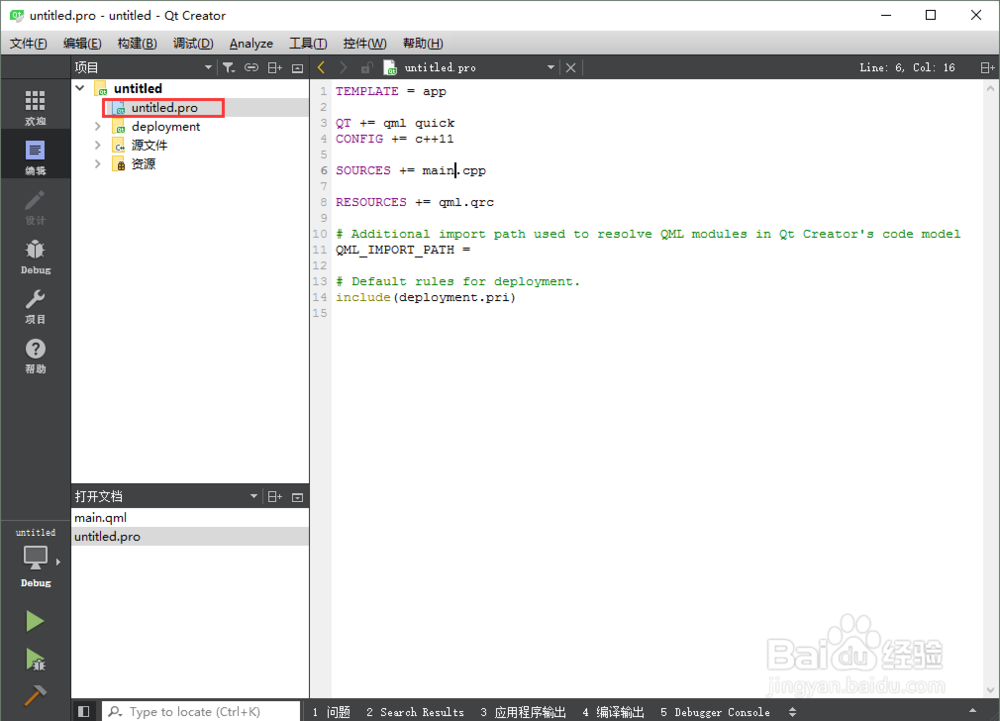Build the project with hammer icon
This screenshot has width=1000, height=721.
[x=35, y=695]
